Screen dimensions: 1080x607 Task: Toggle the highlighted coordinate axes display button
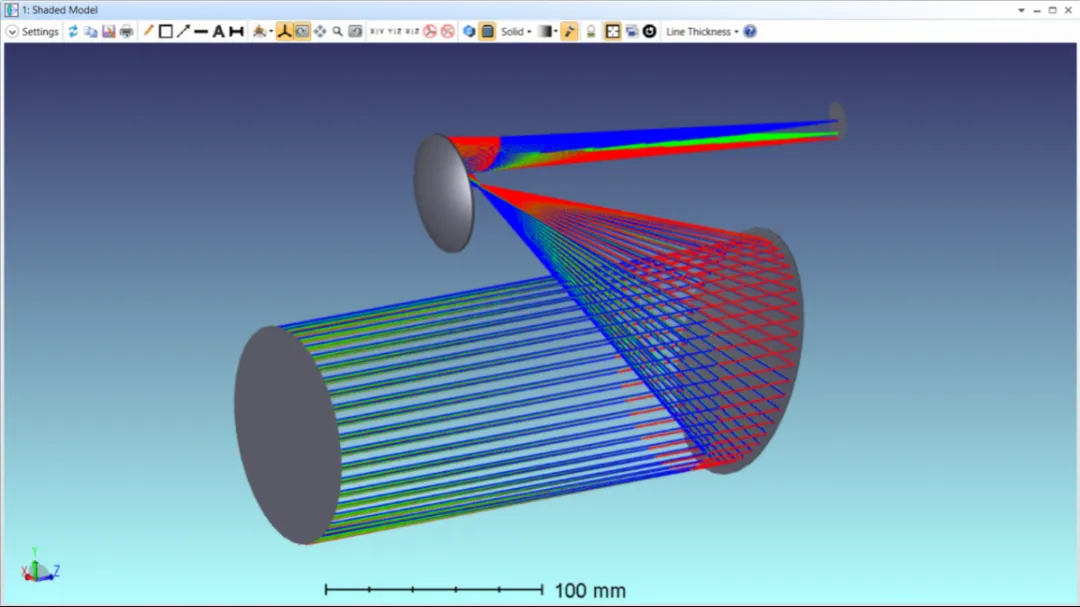[285, 31]
